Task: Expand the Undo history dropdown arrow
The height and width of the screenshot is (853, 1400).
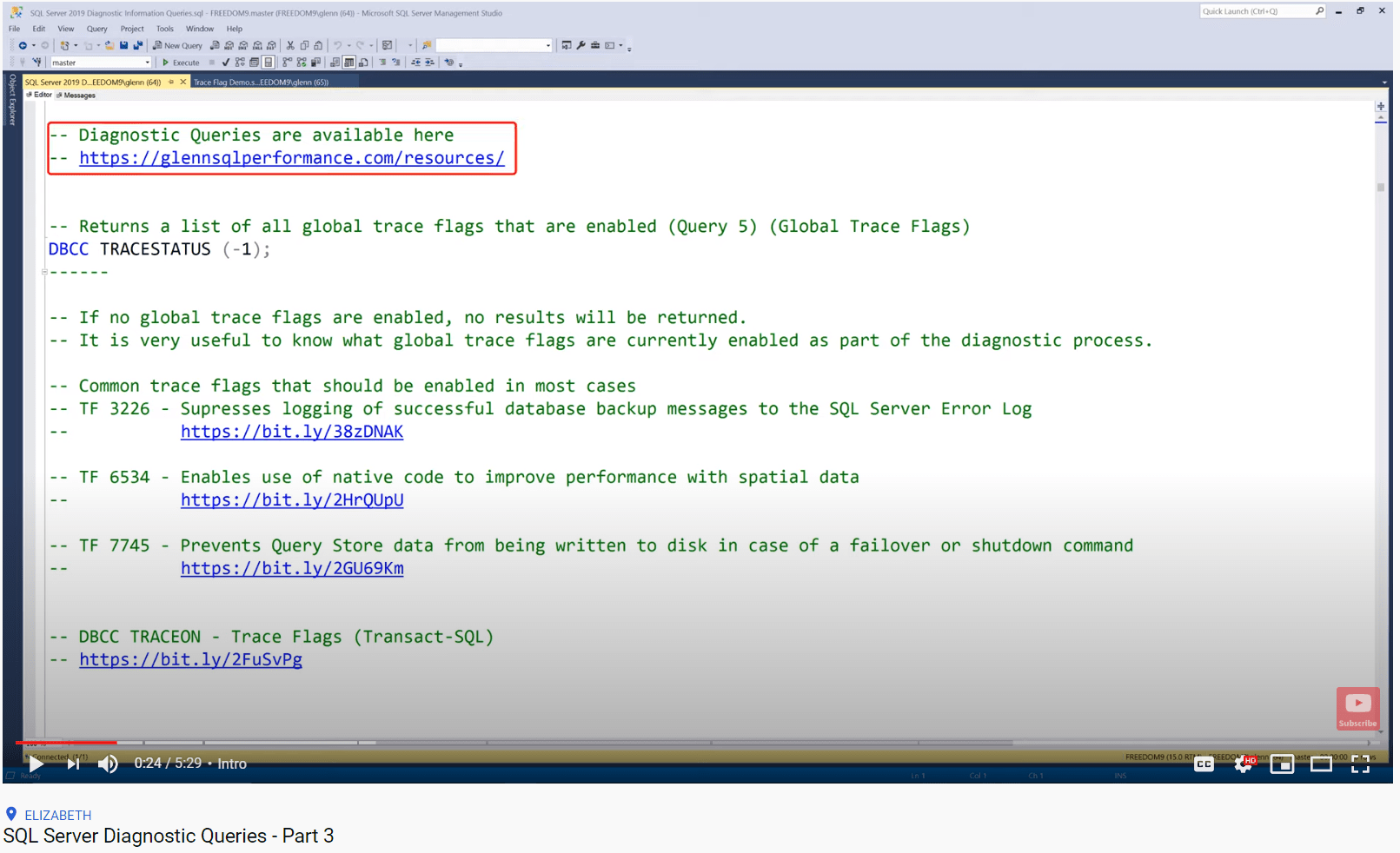Action: [348, 45]
